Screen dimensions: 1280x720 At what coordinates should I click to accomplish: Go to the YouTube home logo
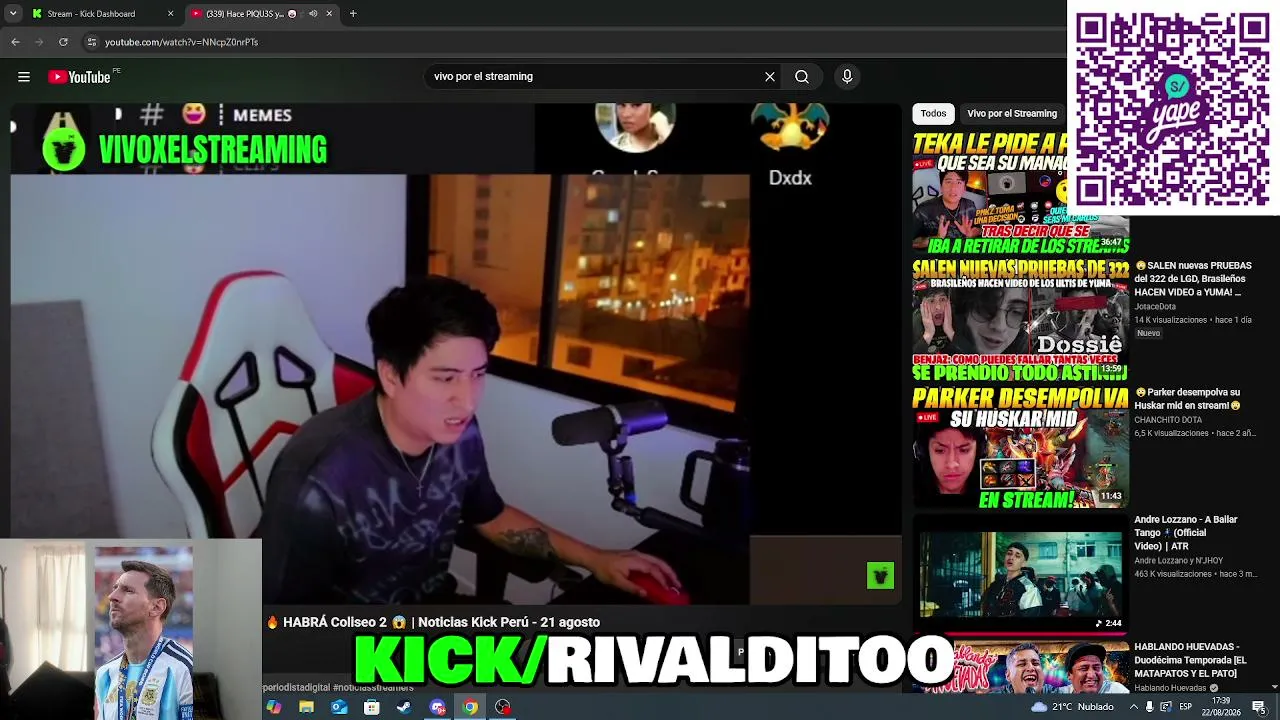[79, 77]
